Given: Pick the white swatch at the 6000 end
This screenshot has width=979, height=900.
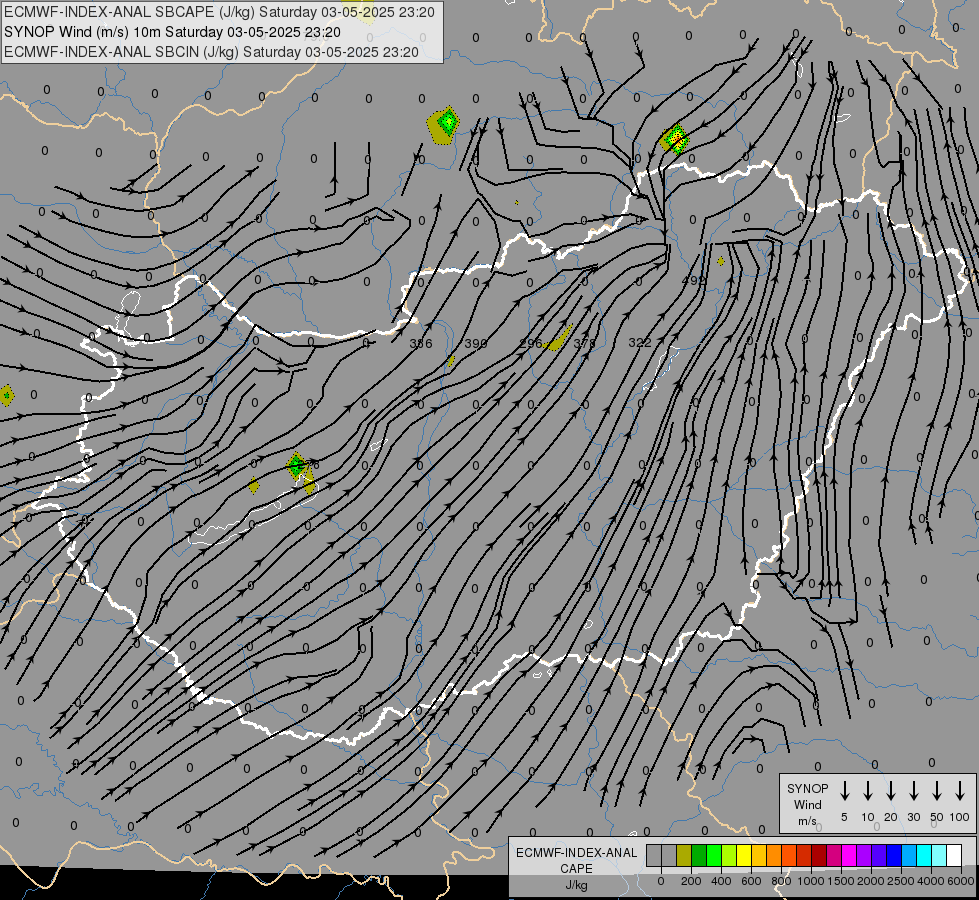Looking at the screenshot, I should (954, 856).
